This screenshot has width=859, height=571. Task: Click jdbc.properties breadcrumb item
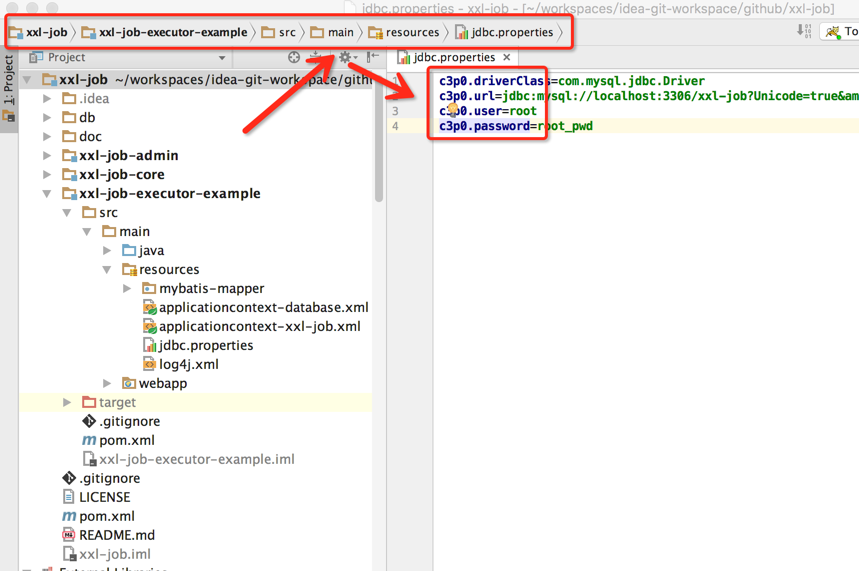(x=504, y=32)
